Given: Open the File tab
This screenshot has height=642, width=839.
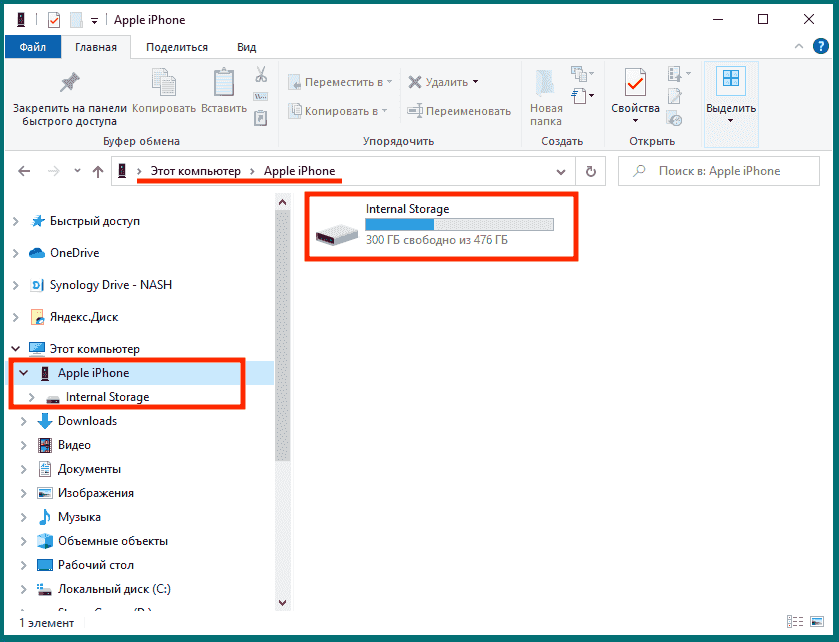Looking at the screenshot, I should pos(33,47).
